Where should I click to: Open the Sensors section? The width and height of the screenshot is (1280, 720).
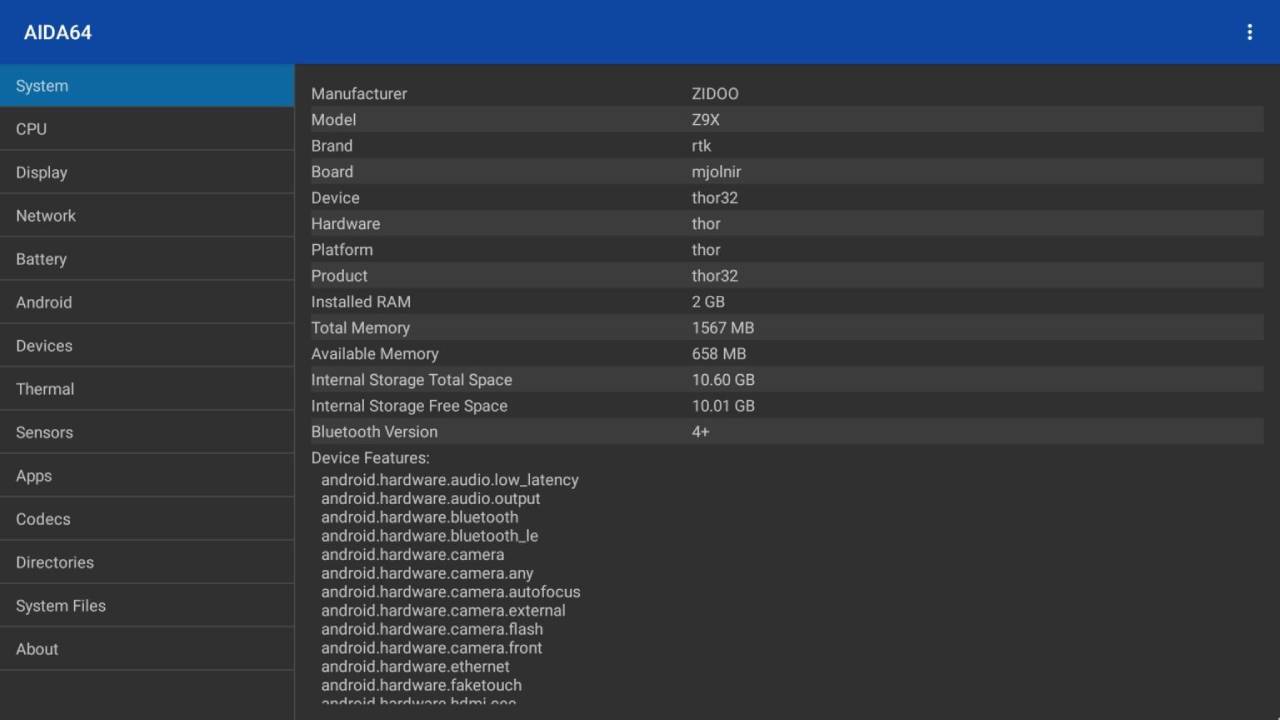coord(147,432)
